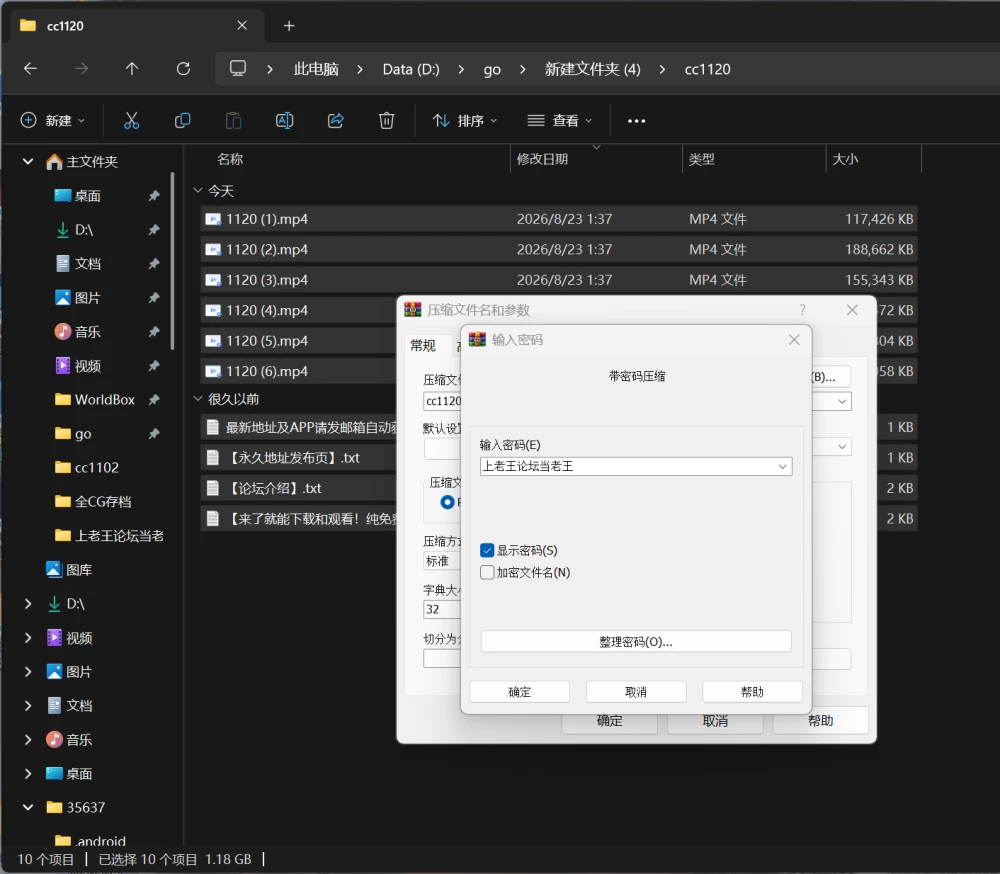1000x874 pixels.
Task: Select the 1120 (2).mp4 file row
Action: point(559,249)
